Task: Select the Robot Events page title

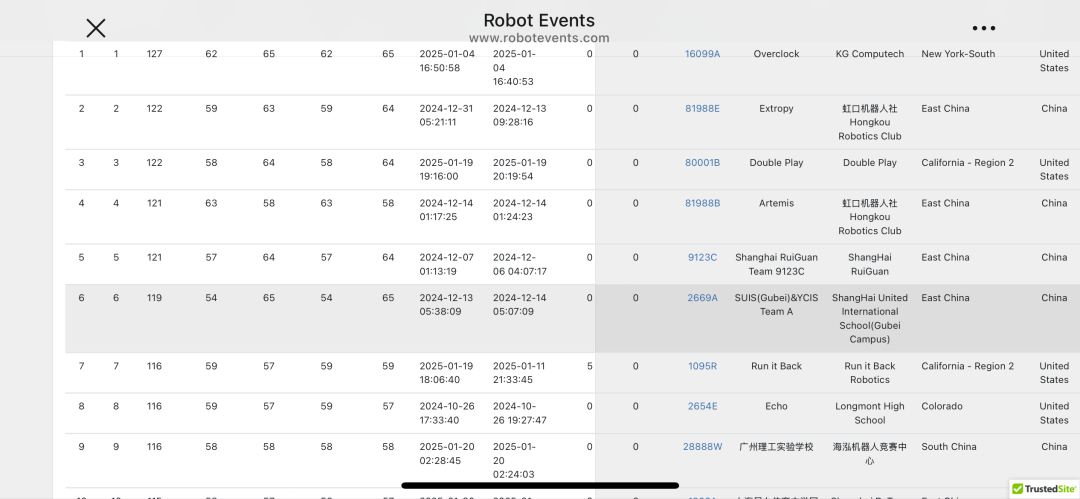Action: [539, 21]
